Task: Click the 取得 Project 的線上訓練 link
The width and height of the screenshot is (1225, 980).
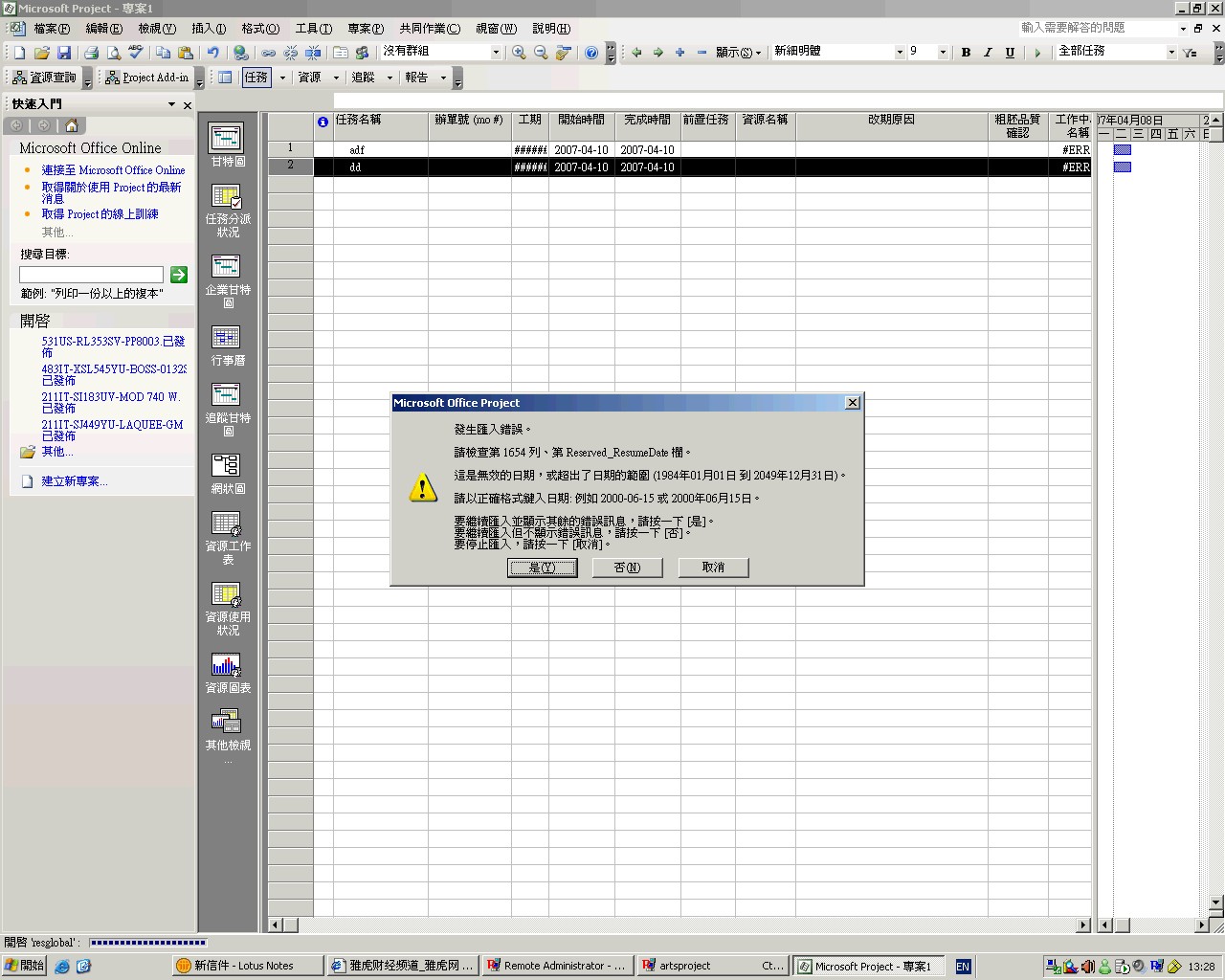Action: click(x=100, y=214)
